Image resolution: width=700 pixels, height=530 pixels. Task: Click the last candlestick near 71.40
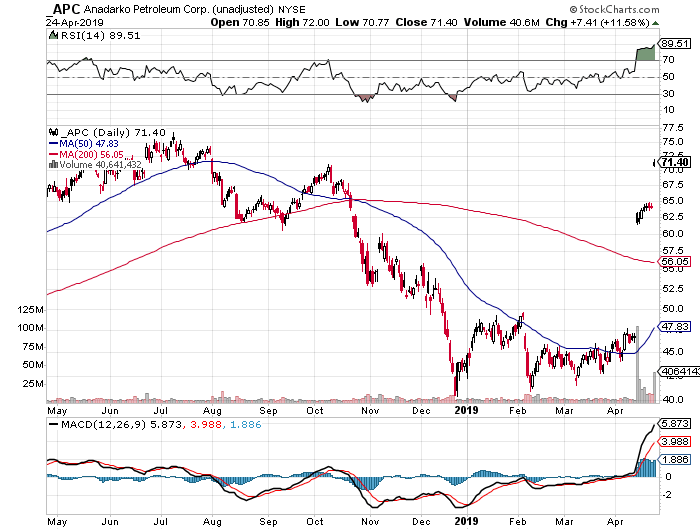pos(654,163)
